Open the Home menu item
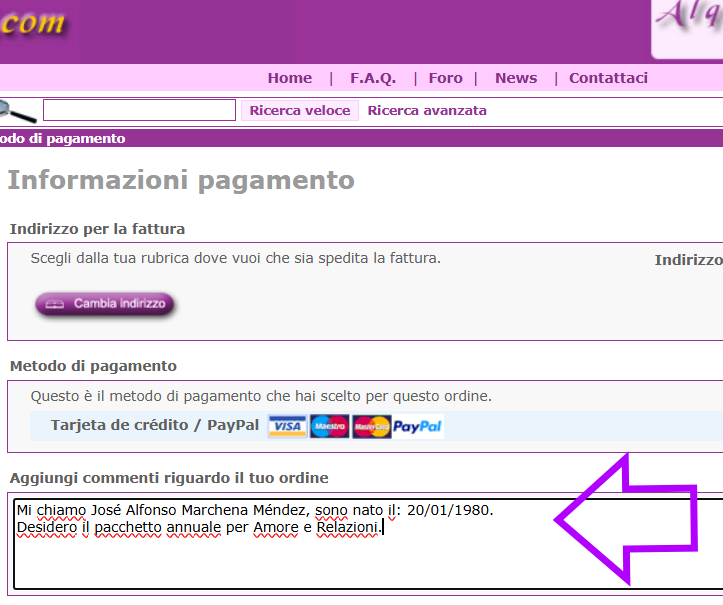The image size is (723, 605). pyautogui.click(x=290, y=78)
